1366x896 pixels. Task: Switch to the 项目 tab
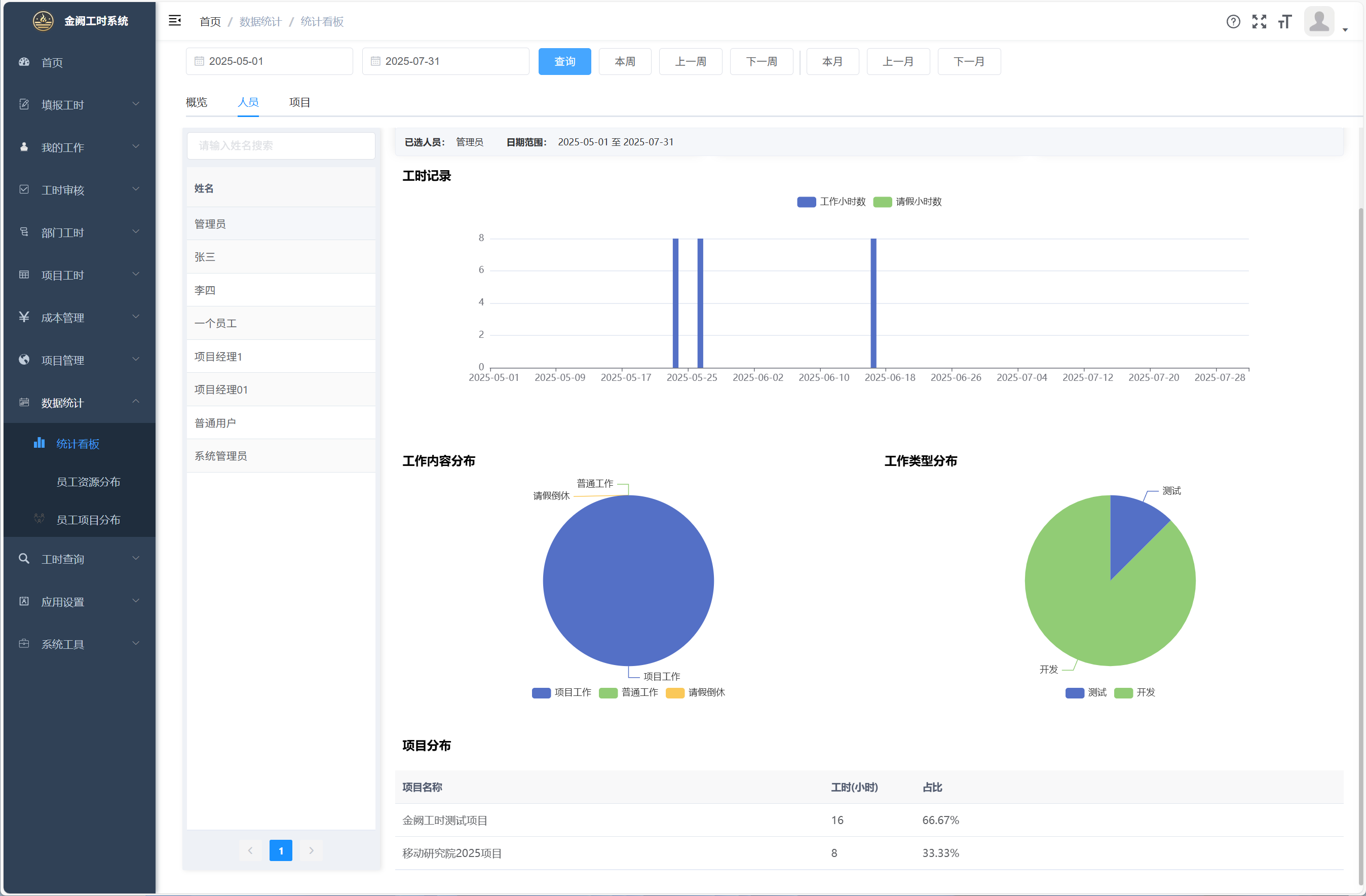click(299, 102)
